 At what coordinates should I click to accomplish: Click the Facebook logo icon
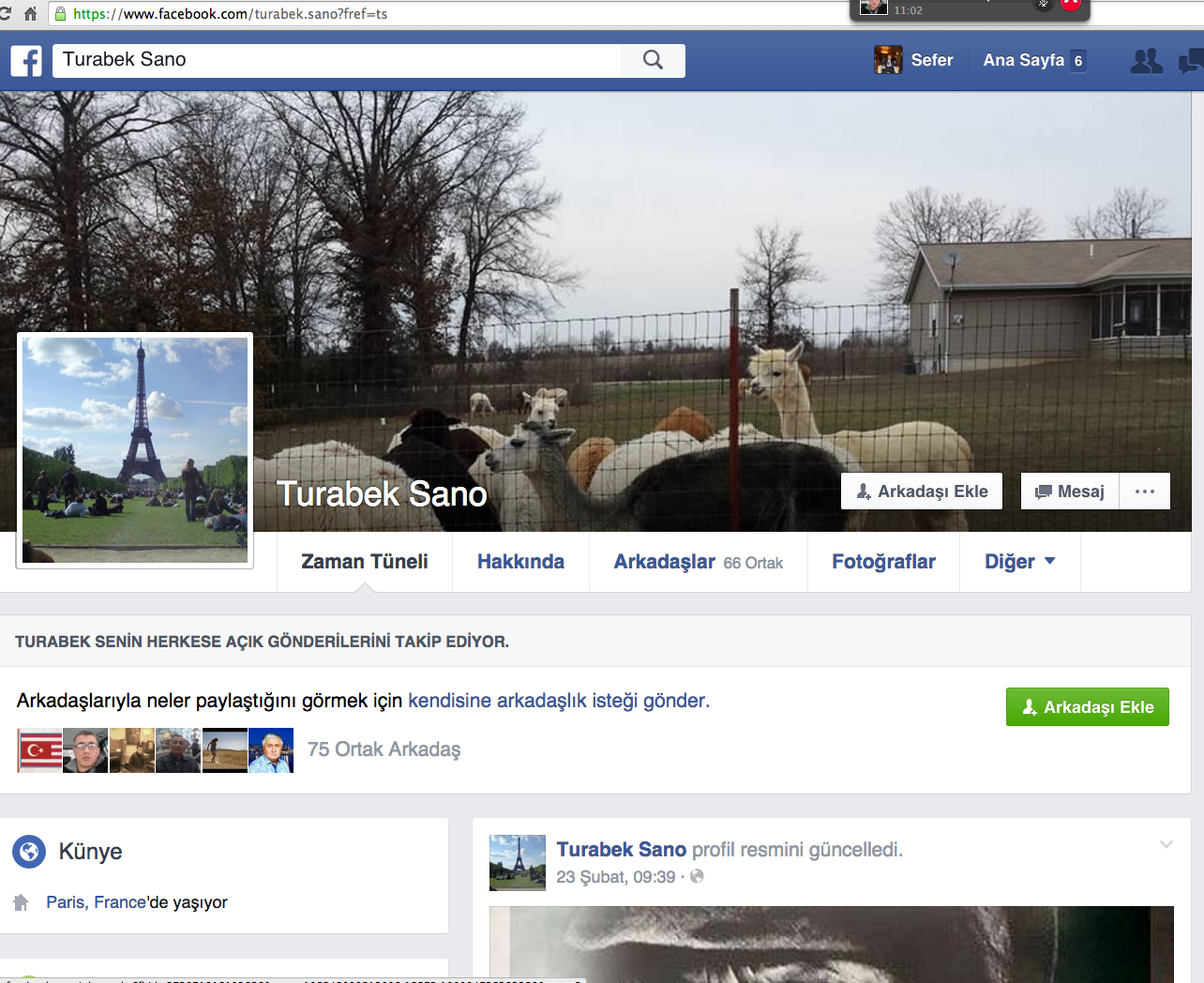(x=26, y=61)
